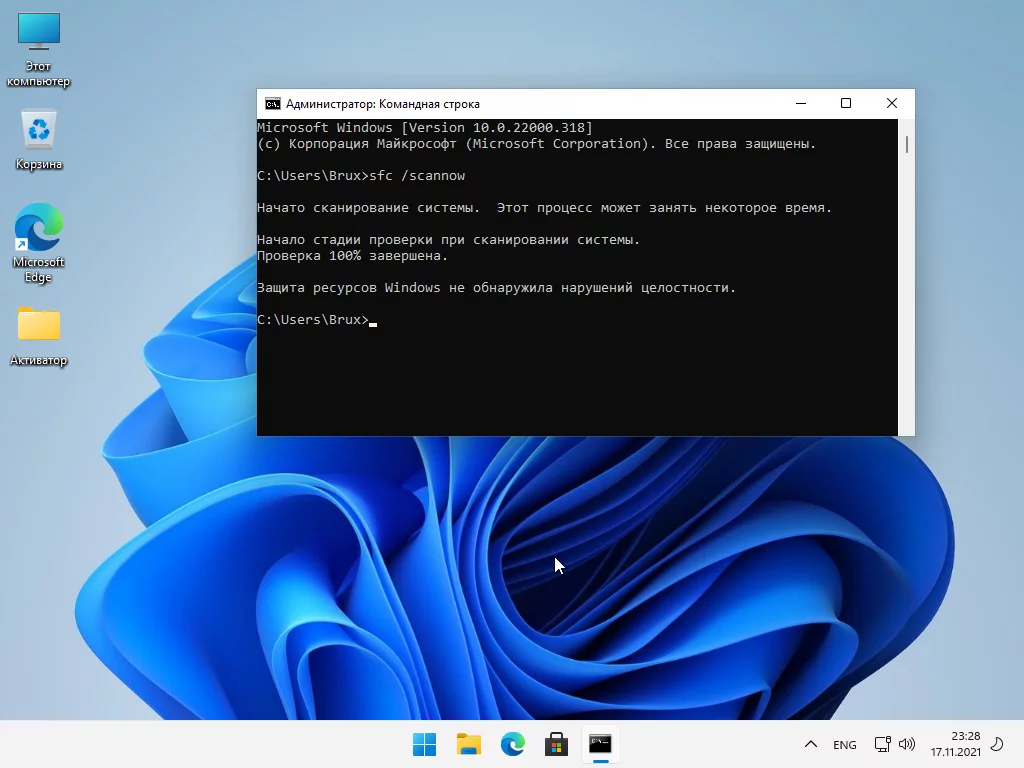Click the volume speaker icon in tray
This screenshot has height=768, width=1024.
click(x=907, y=745)
